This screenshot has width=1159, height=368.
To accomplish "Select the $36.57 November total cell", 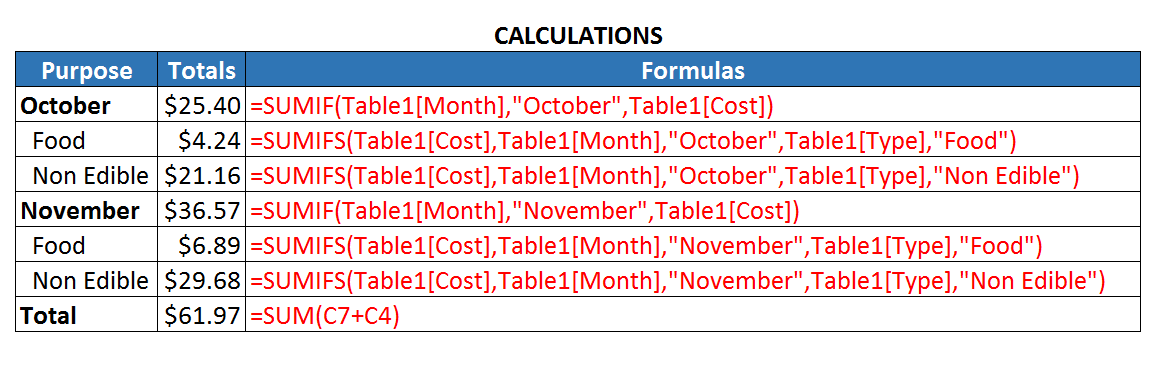I will [201, 211].
